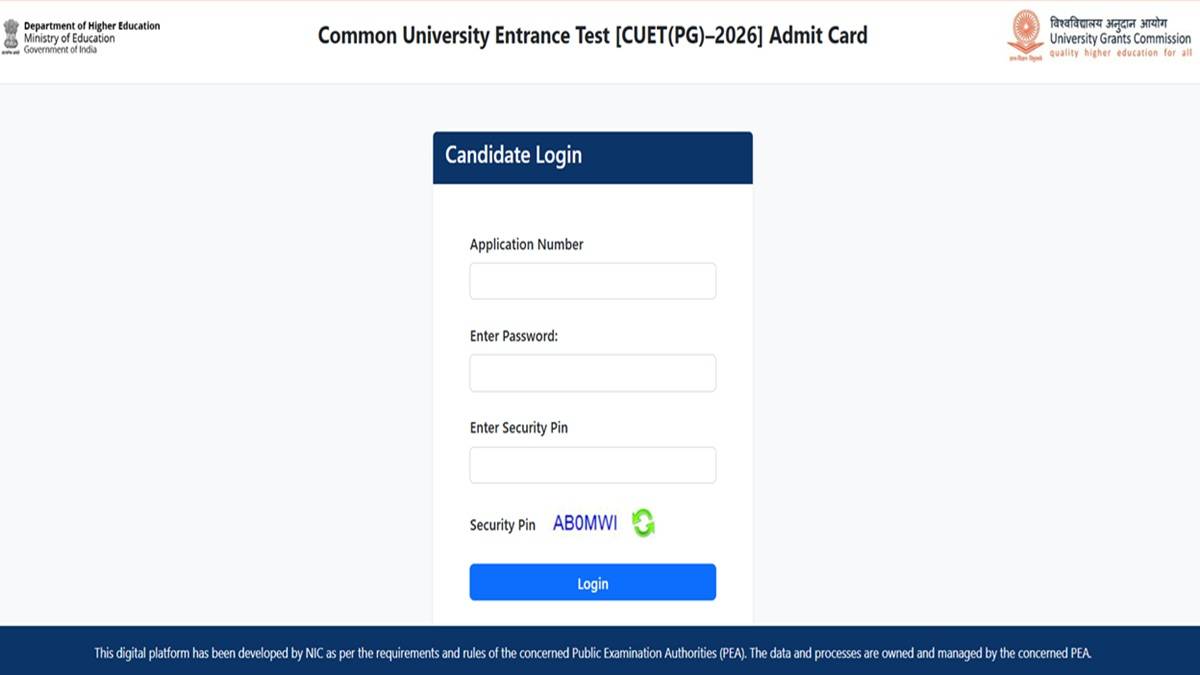Viewport: 1200px width, 675px height.
Task: Click inside the Application Number field
Action: [x=592, y=280]
